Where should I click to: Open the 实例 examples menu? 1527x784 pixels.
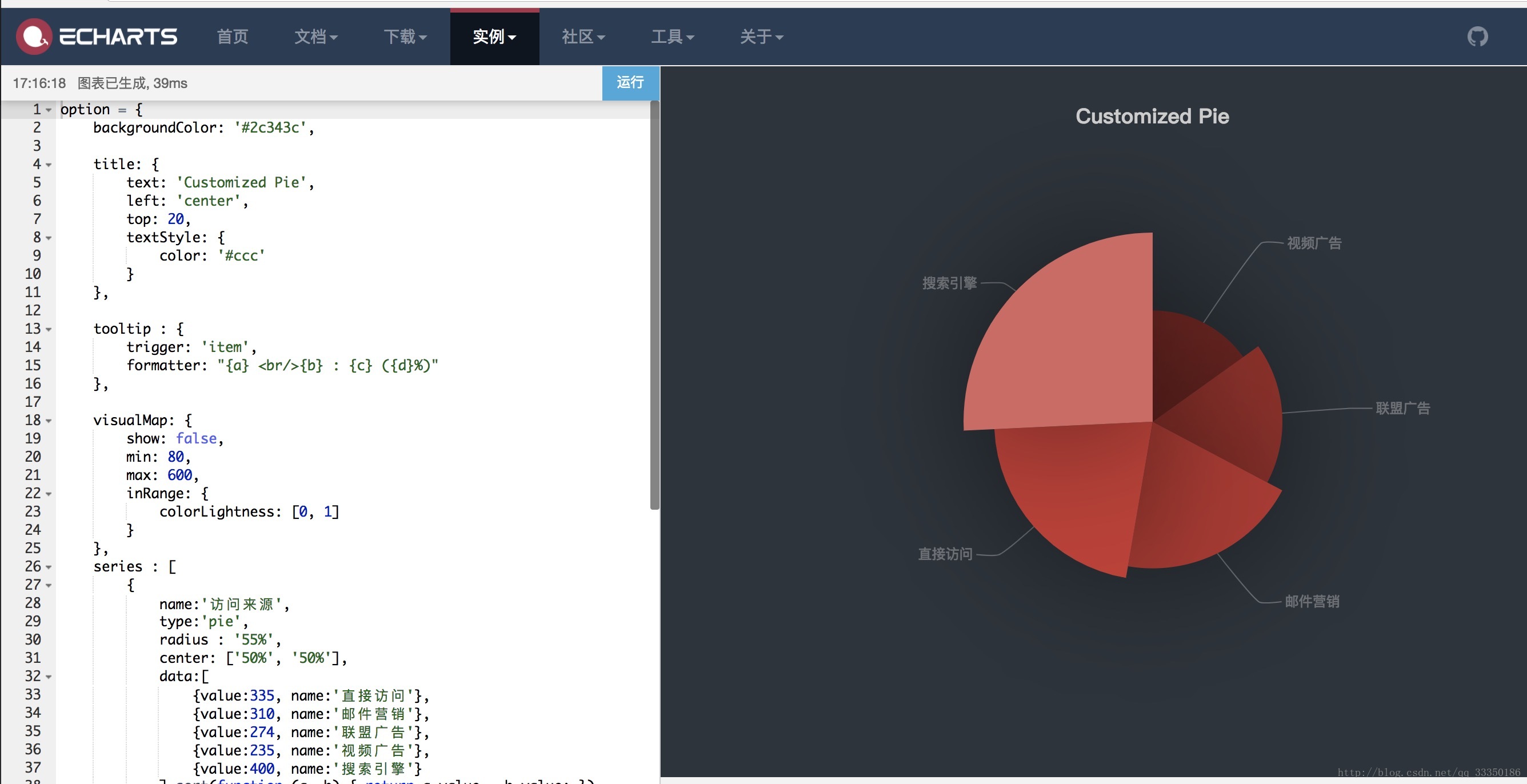pos(494,37)
